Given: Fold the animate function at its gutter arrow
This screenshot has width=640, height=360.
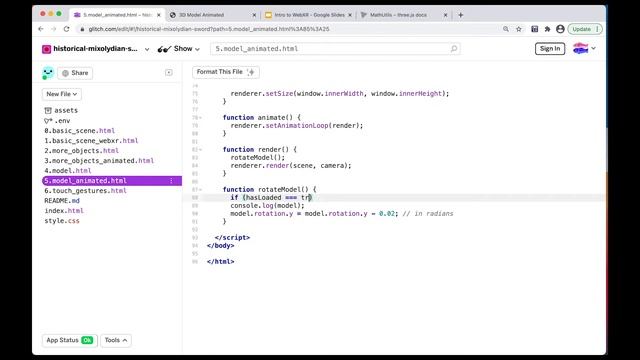Looking at the screenshot, I should coord(200,118).
